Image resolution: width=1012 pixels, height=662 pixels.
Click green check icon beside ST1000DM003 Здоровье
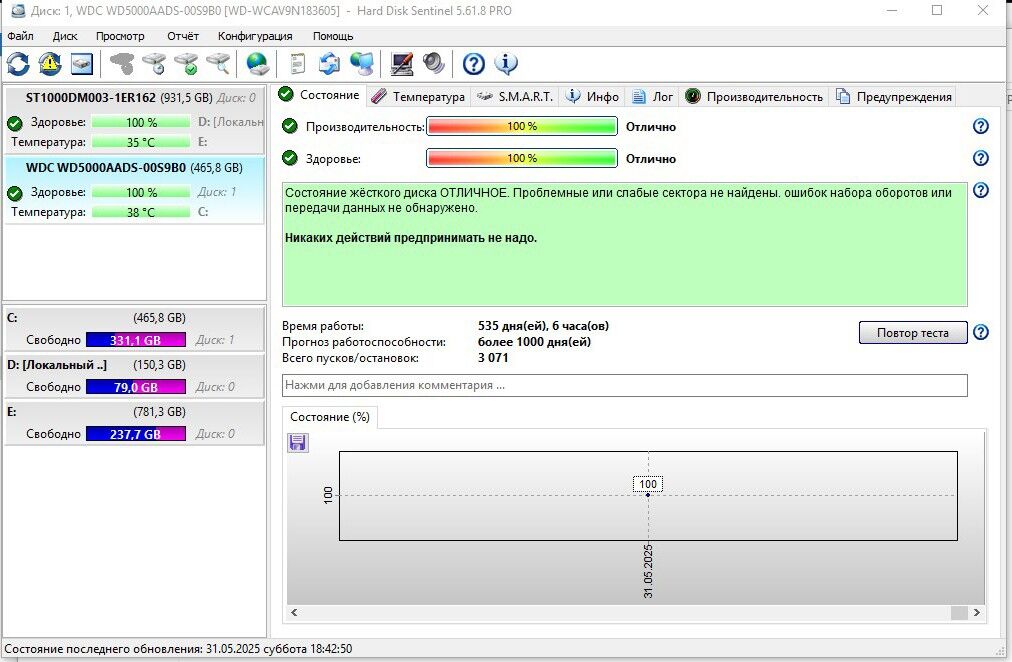[15, 123]
